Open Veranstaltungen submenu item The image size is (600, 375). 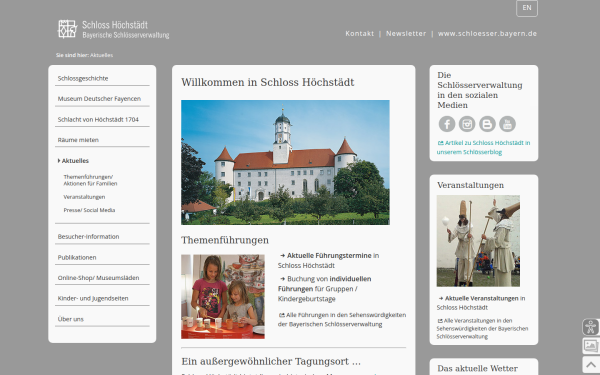[x=84, y=197]
